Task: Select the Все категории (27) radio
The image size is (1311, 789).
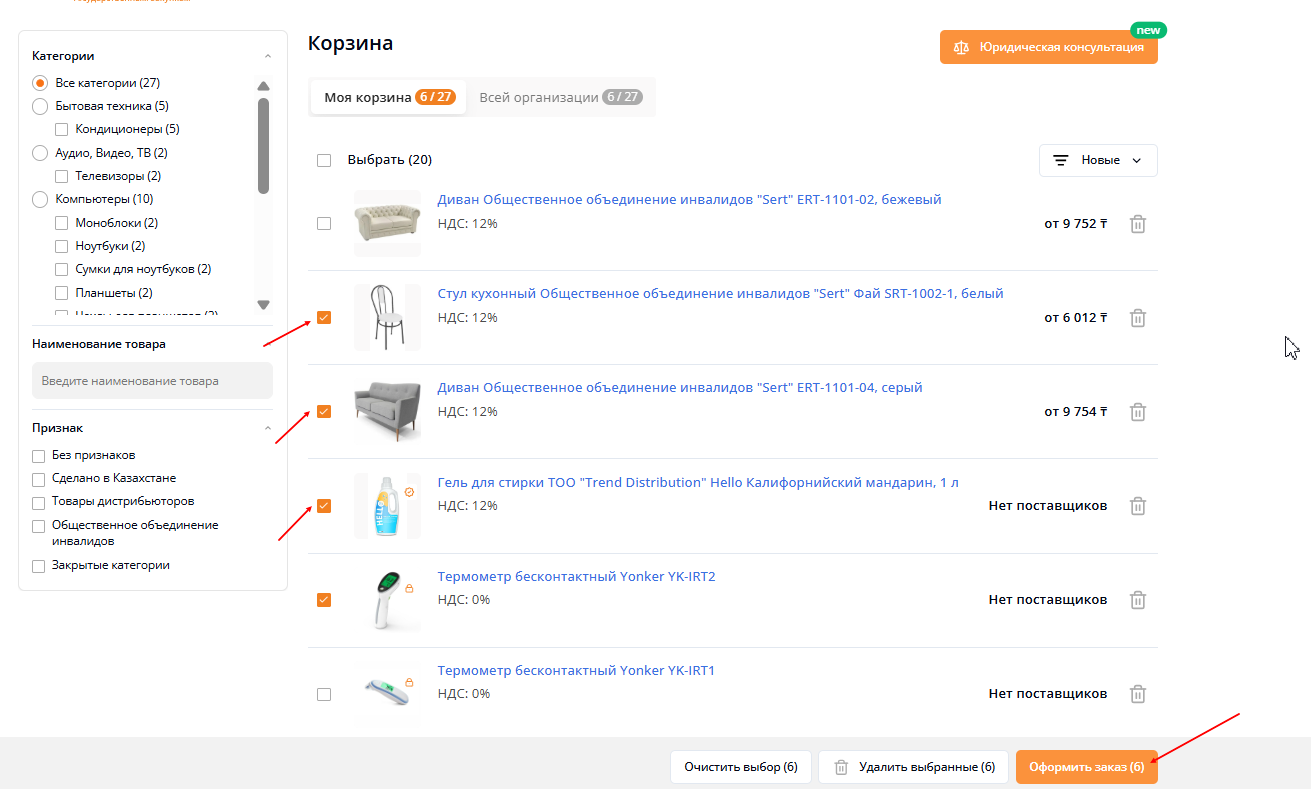Action: [x=40, y=83]
